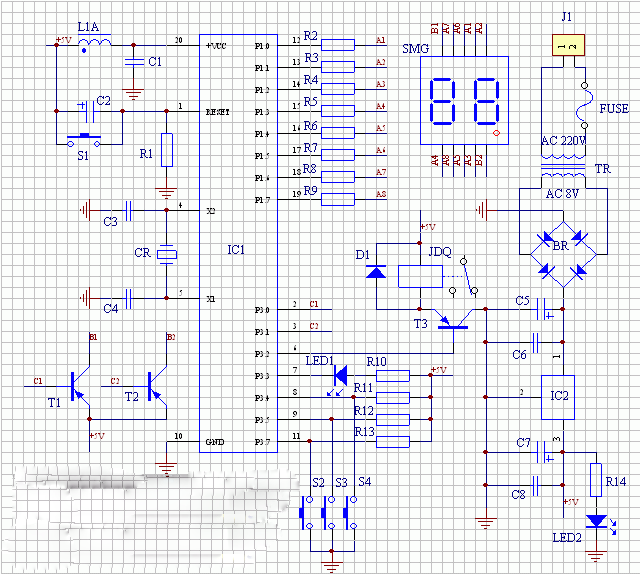640x574 pixels.
Task: Click the C6 capacitor symbol
Action: click(535, 343)
